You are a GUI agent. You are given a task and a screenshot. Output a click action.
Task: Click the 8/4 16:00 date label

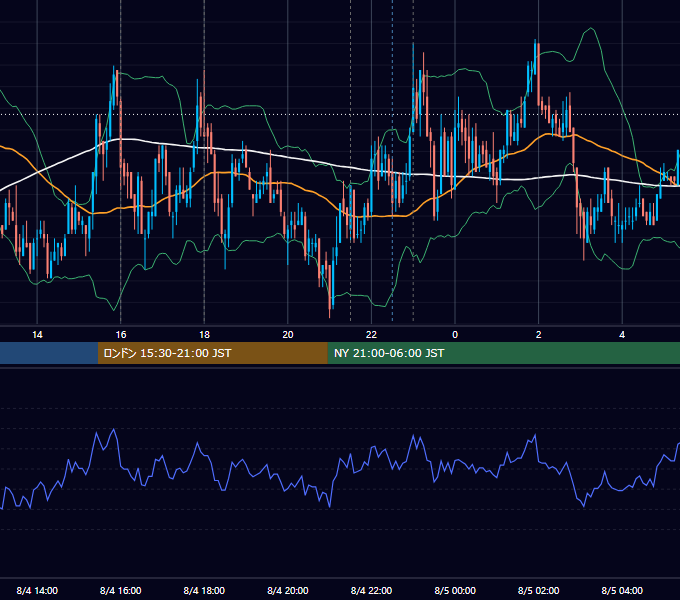(x=121, y=590)
